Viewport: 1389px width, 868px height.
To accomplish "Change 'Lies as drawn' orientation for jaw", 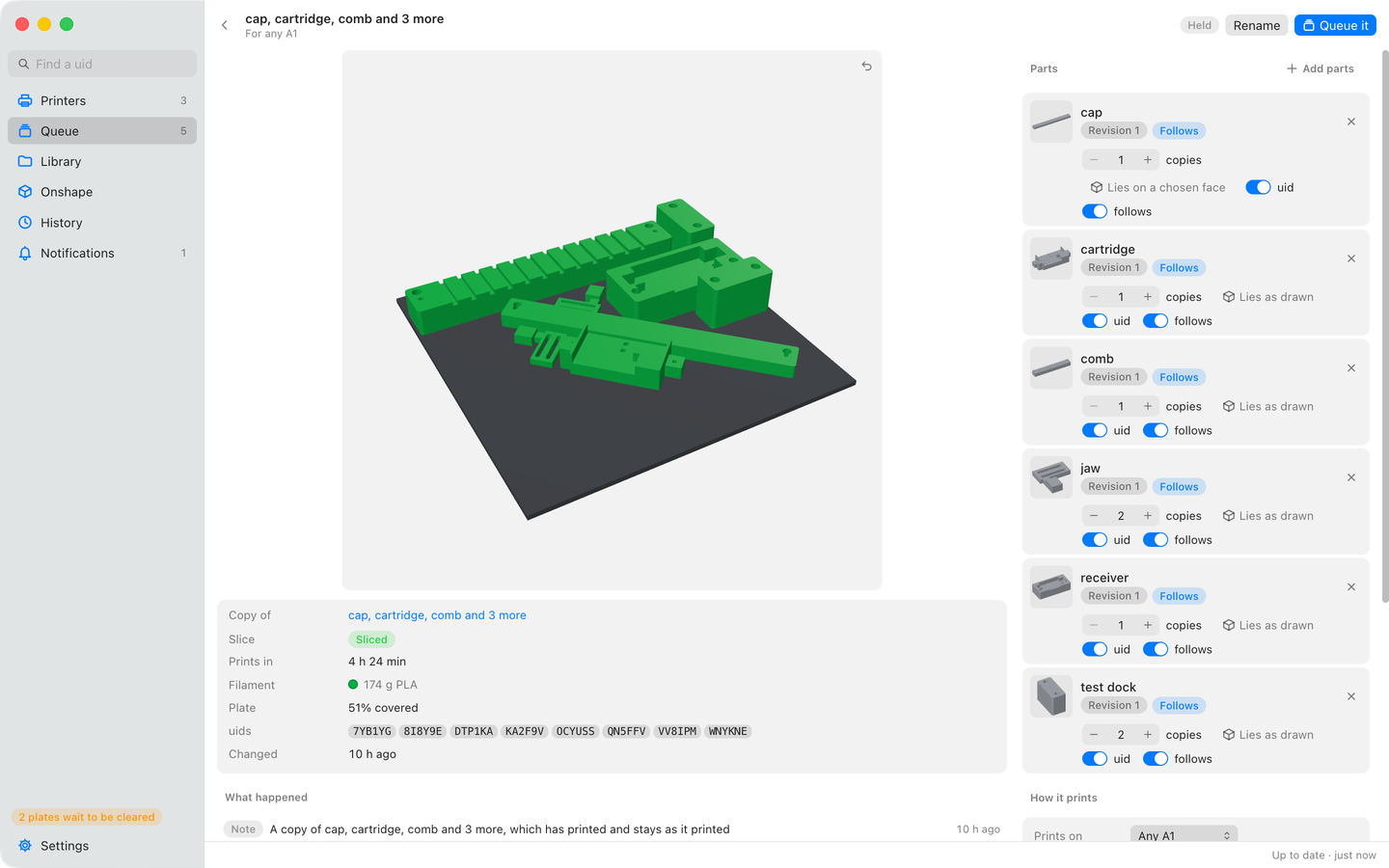I will click(x=1267, y=516).
